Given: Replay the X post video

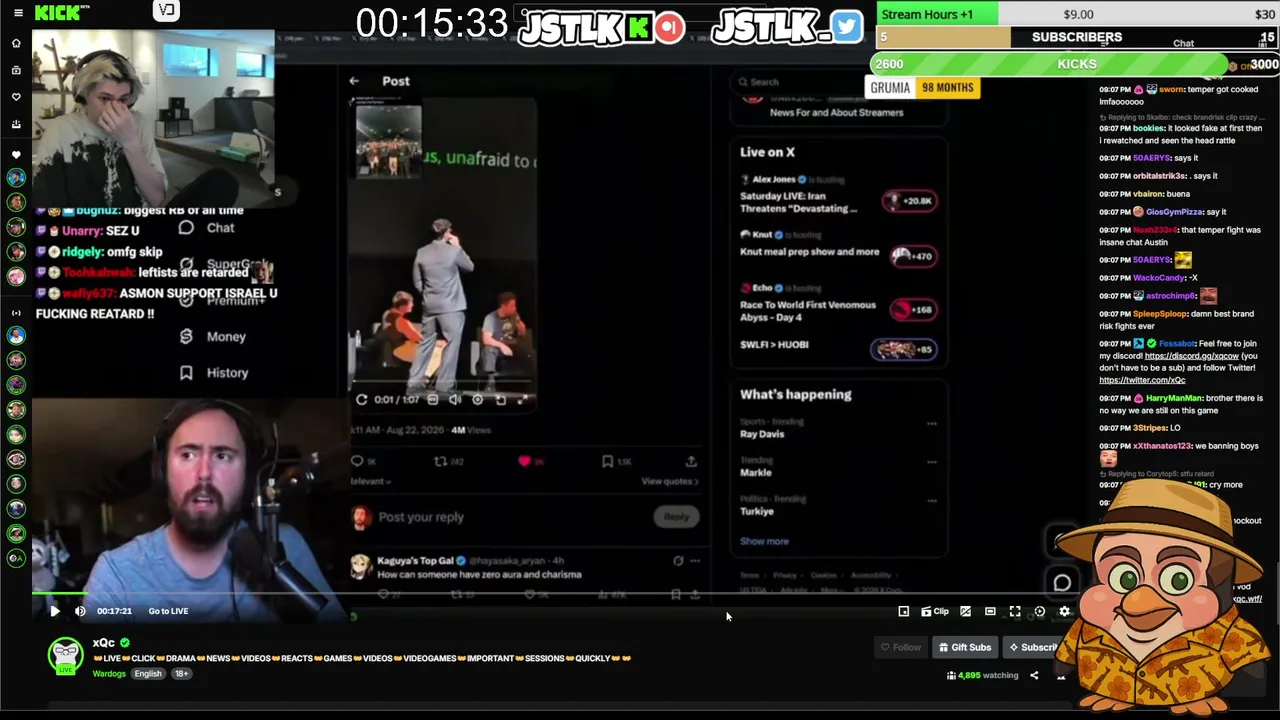Looking at the screenshot, I should pyautogui.click(x=362, y=399).
